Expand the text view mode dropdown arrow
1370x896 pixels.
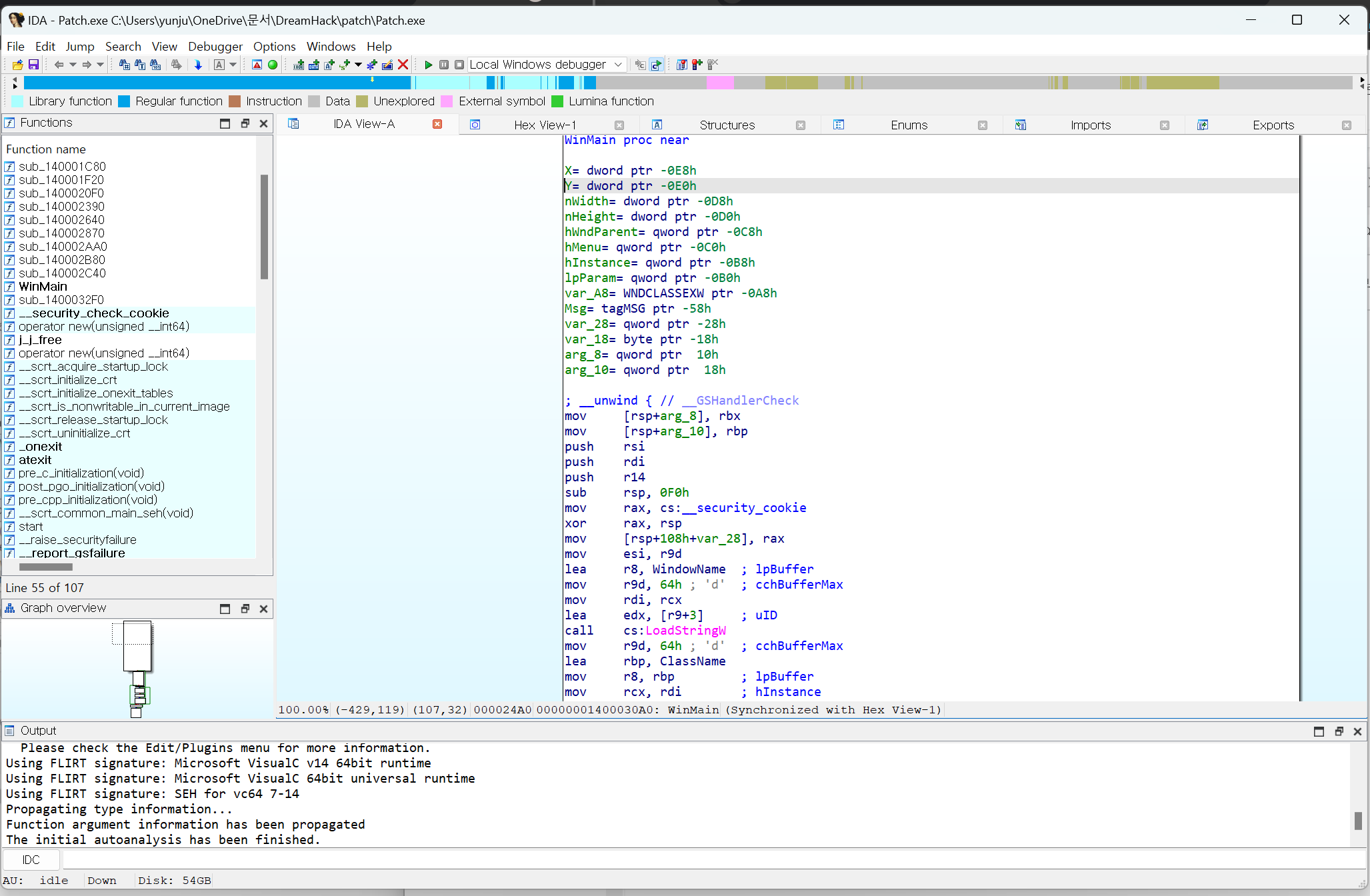[233, 65]
